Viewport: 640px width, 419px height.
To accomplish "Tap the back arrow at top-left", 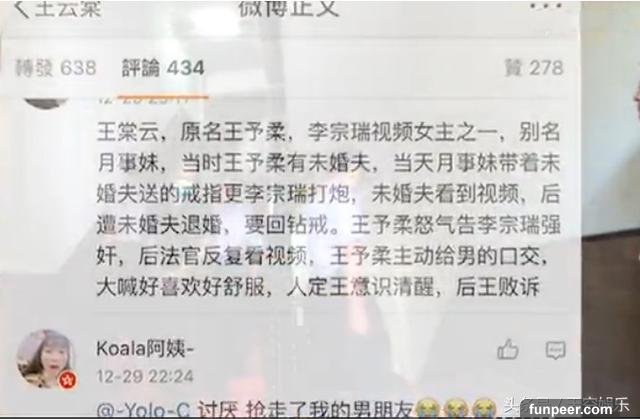I will tap(21, 9).
